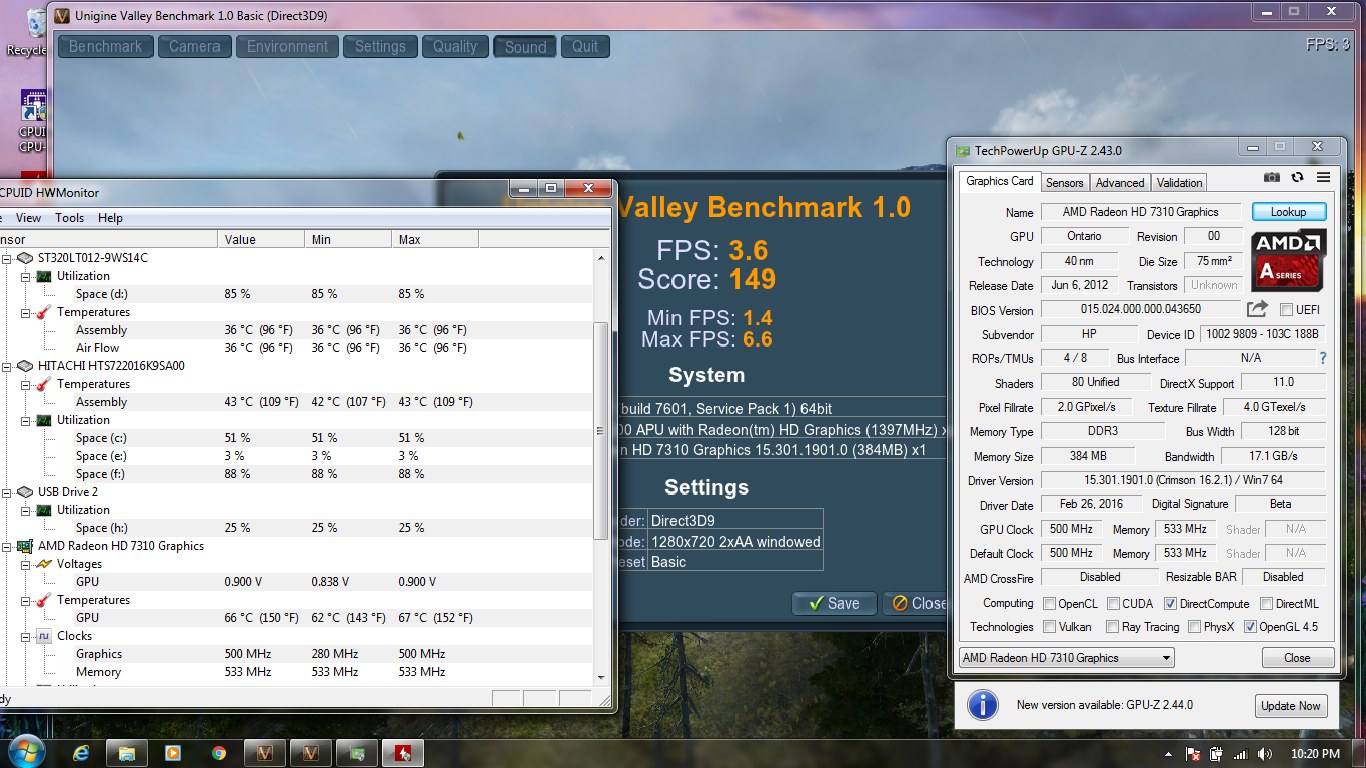Switch to the Advanced tab in GPU-Z
This screenshot has height=768, width=1366.
point(1120,183)
